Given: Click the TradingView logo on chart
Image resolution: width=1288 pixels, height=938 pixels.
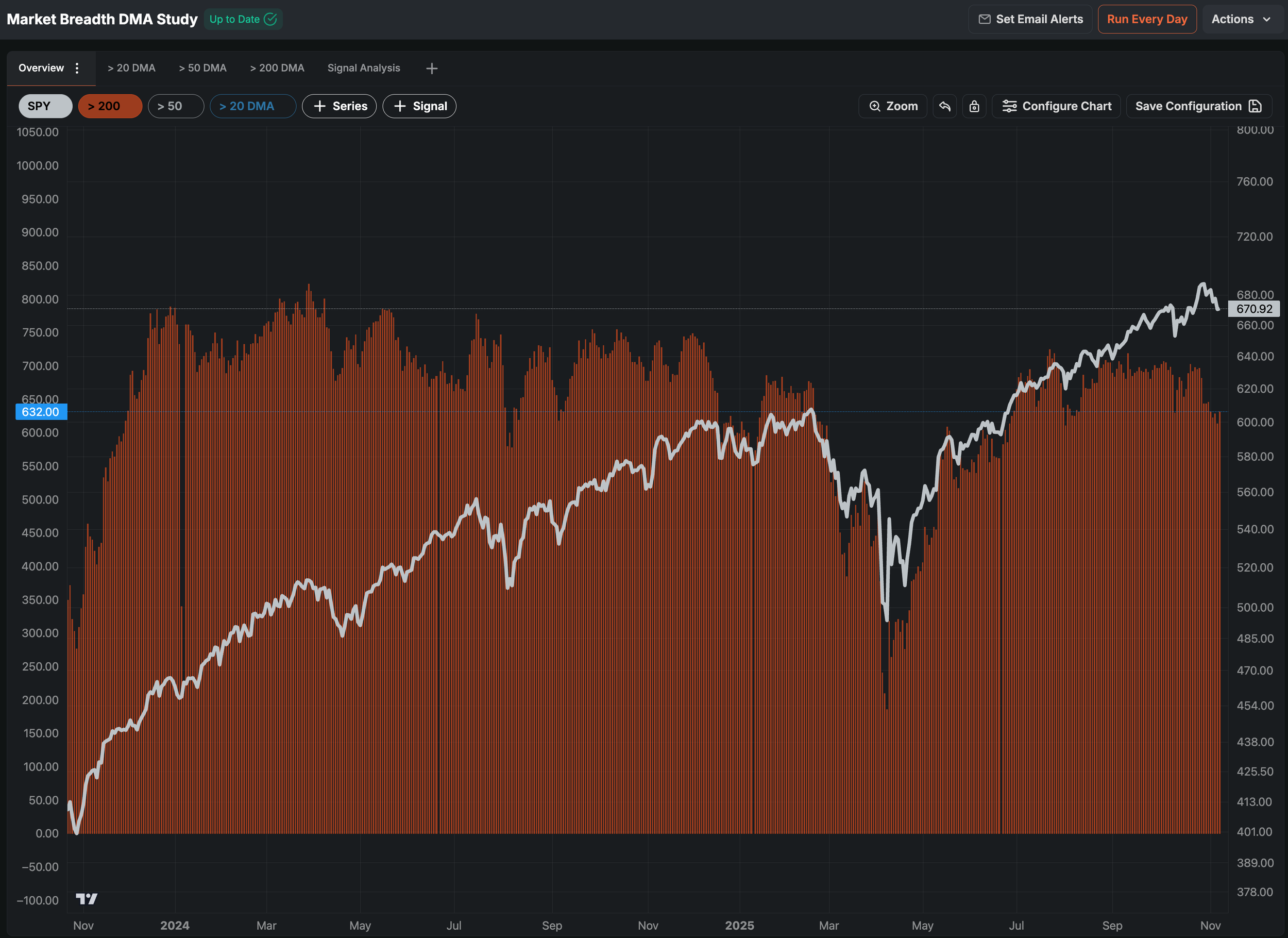Looking at the screenshot, I should (x=87, y=898).
